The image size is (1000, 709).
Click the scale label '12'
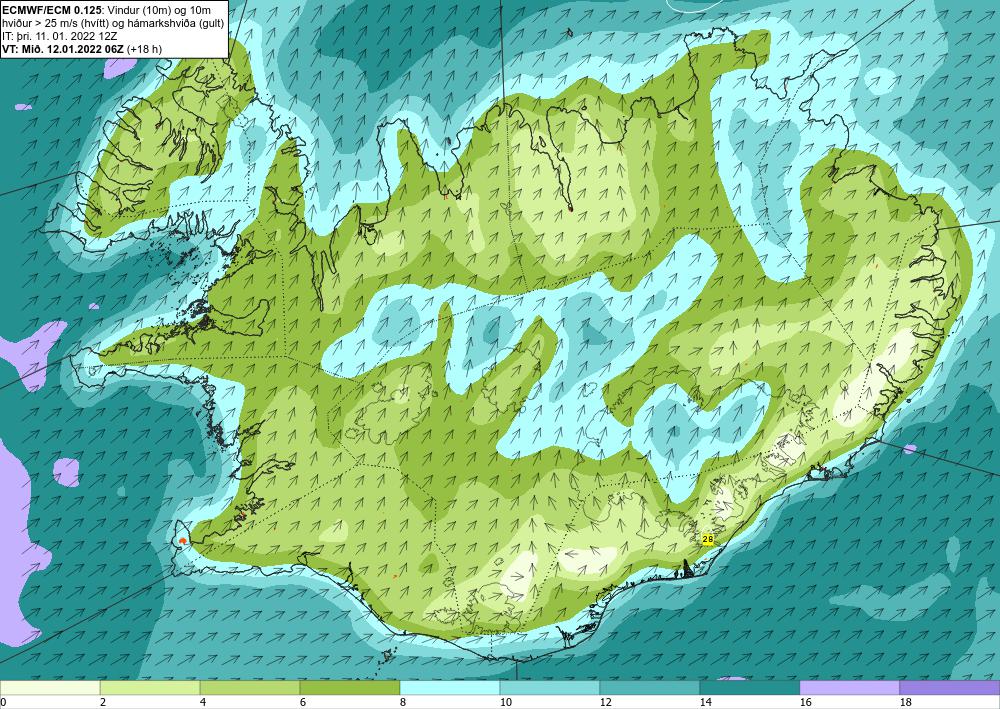click(x=605, y=703)
